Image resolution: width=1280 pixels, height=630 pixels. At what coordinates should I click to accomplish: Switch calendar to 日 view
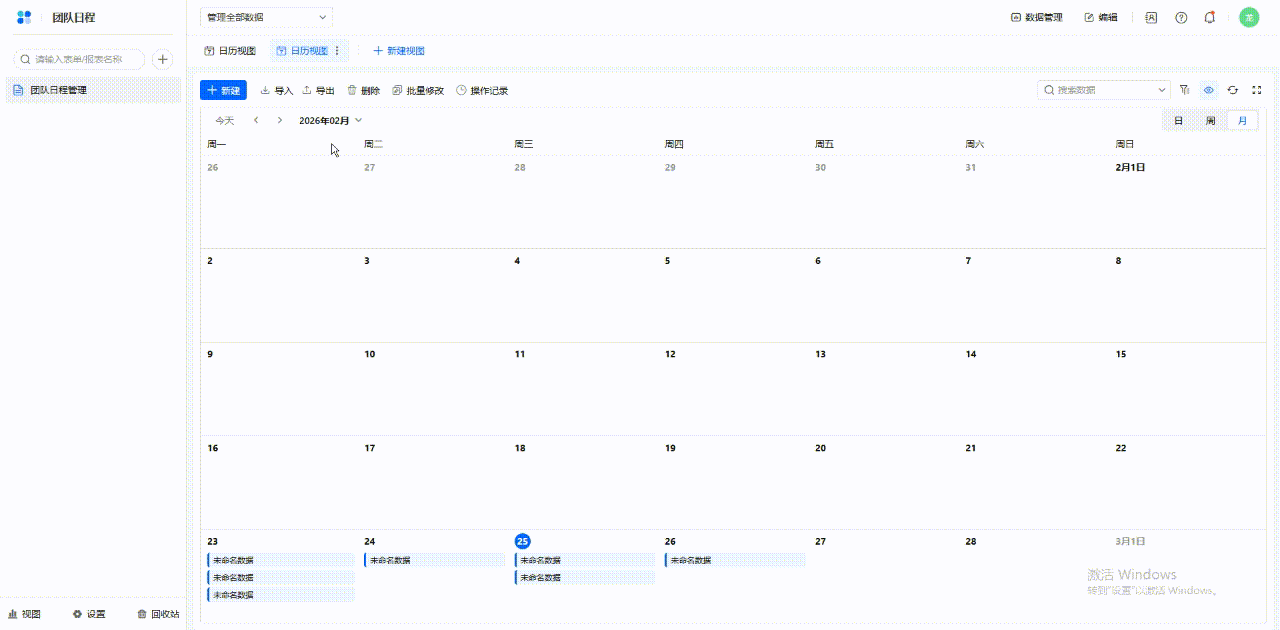pyautogui.click(x=1178, y=121)
